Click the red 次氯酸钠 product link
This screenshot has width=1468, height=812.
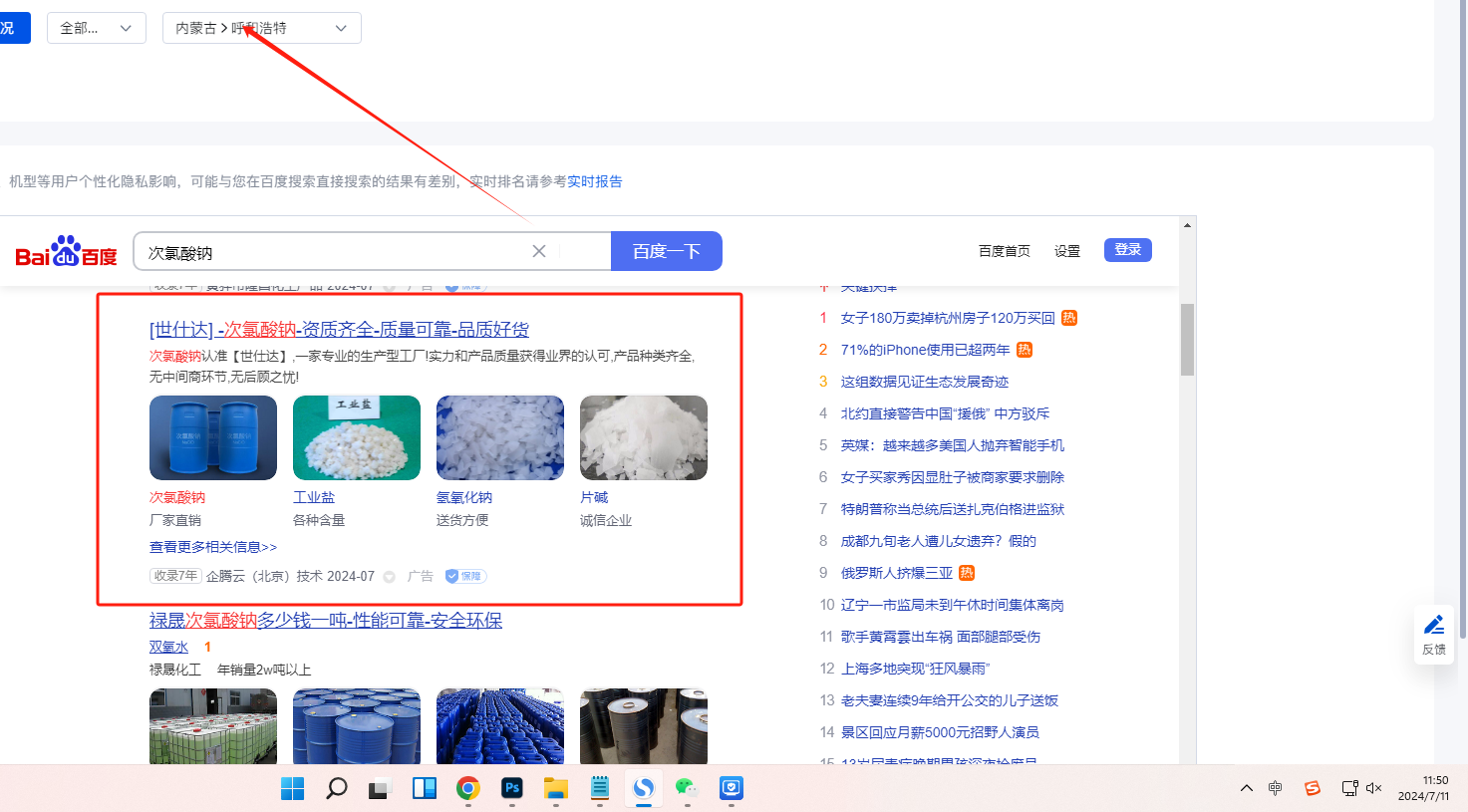tap(177, 497)
